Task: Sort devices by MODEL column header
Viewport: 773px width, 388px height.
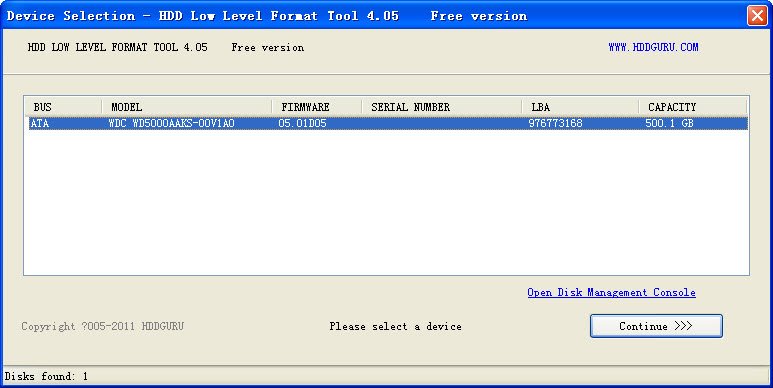Action: point(187,107)
